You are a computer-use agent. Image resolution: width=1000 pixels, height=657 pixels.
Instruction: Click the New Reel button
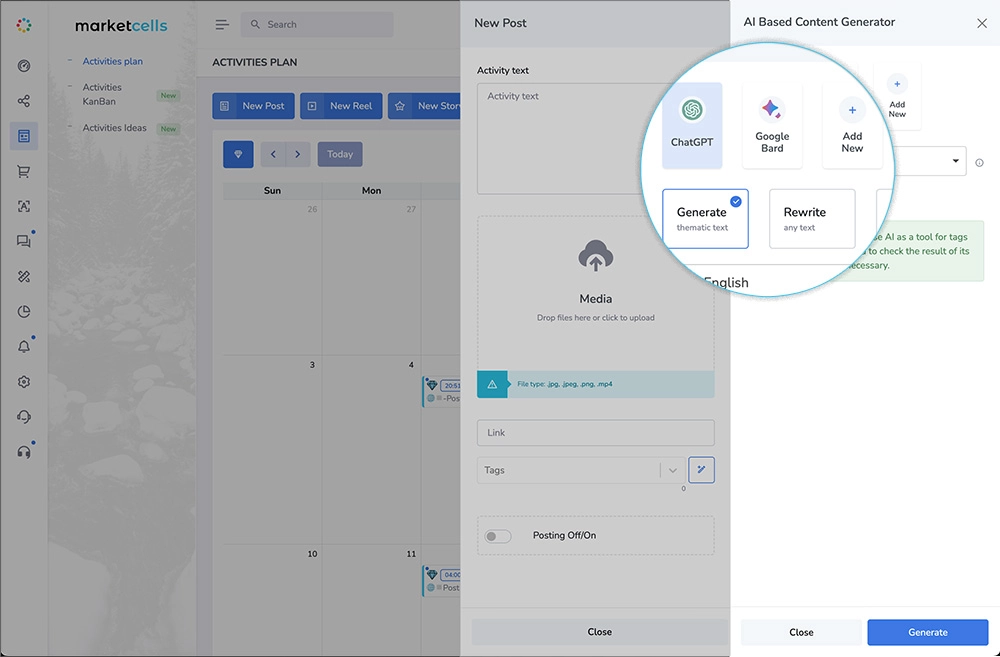pos(341,106)
